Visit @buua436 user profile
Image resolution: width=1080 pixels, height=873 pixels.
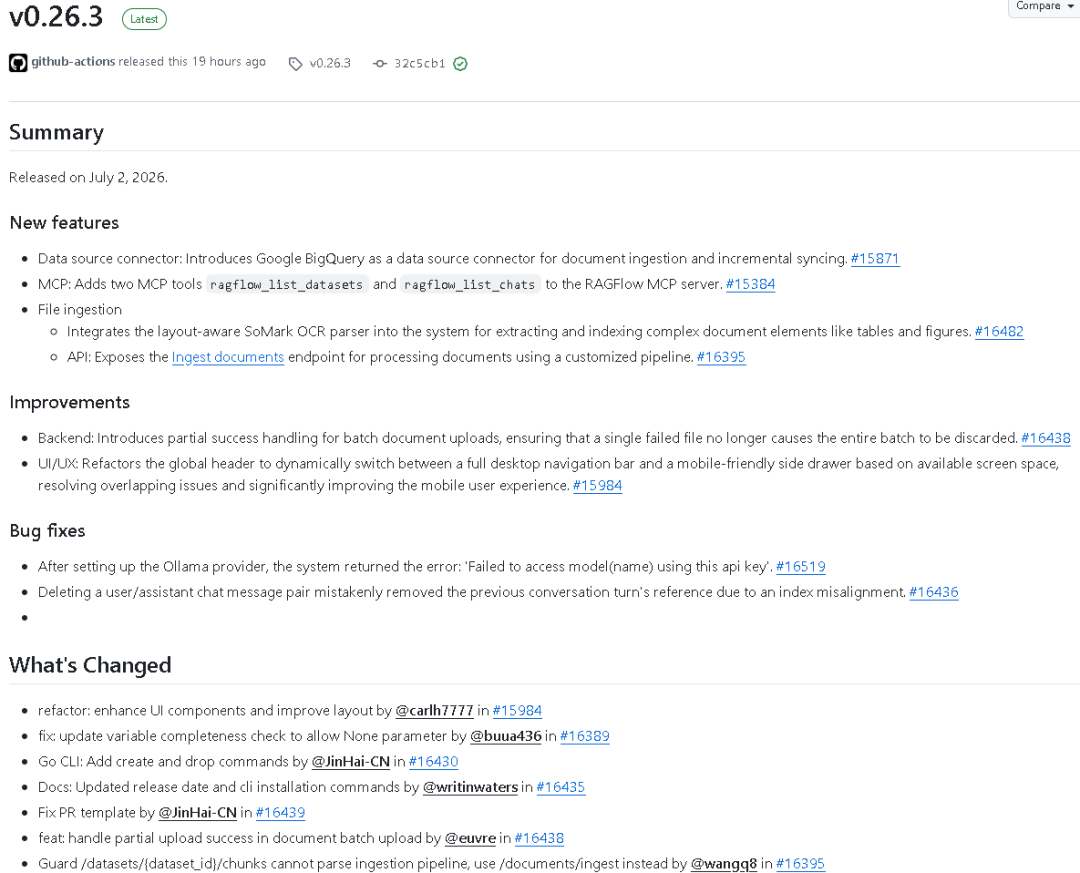506,736
